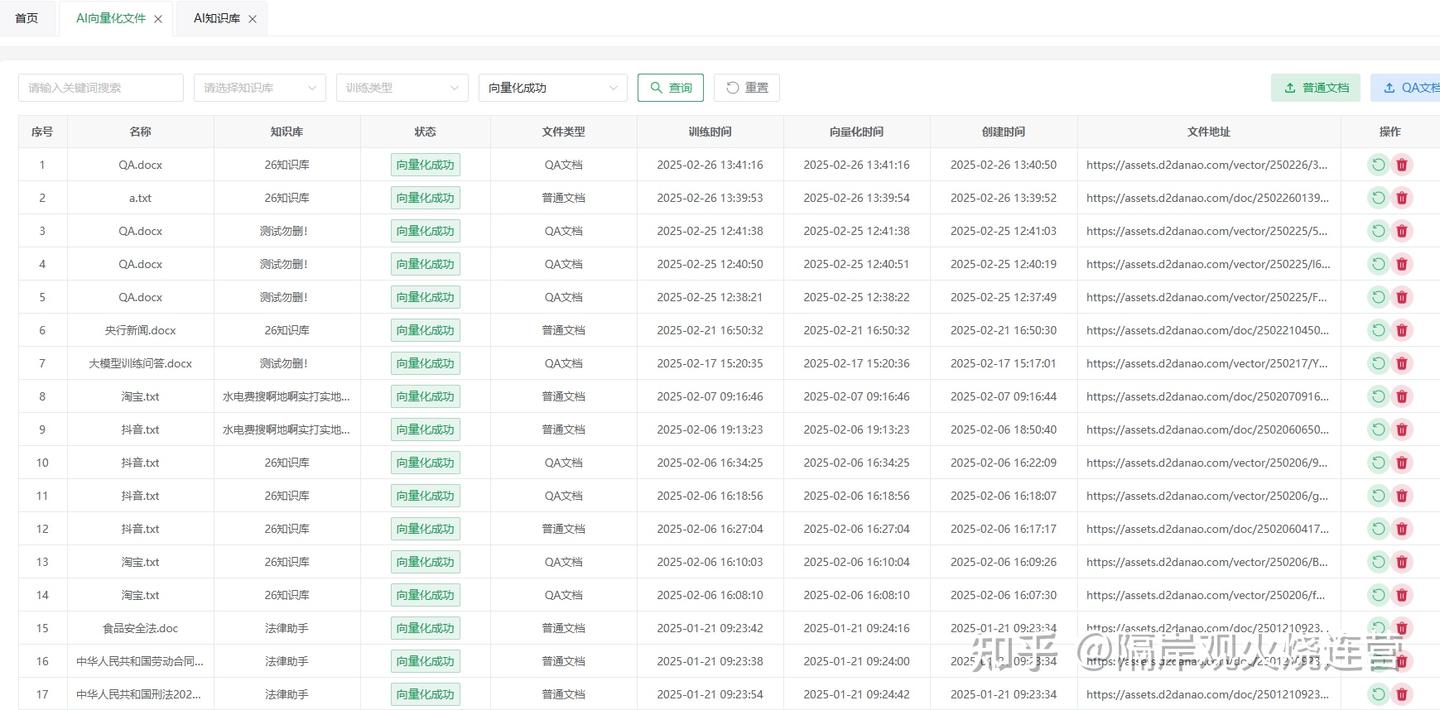Close the AI向量化文件 tab
Image resolution: width=1440 pixels, height=710 pixels.
[x=157, y=17]
